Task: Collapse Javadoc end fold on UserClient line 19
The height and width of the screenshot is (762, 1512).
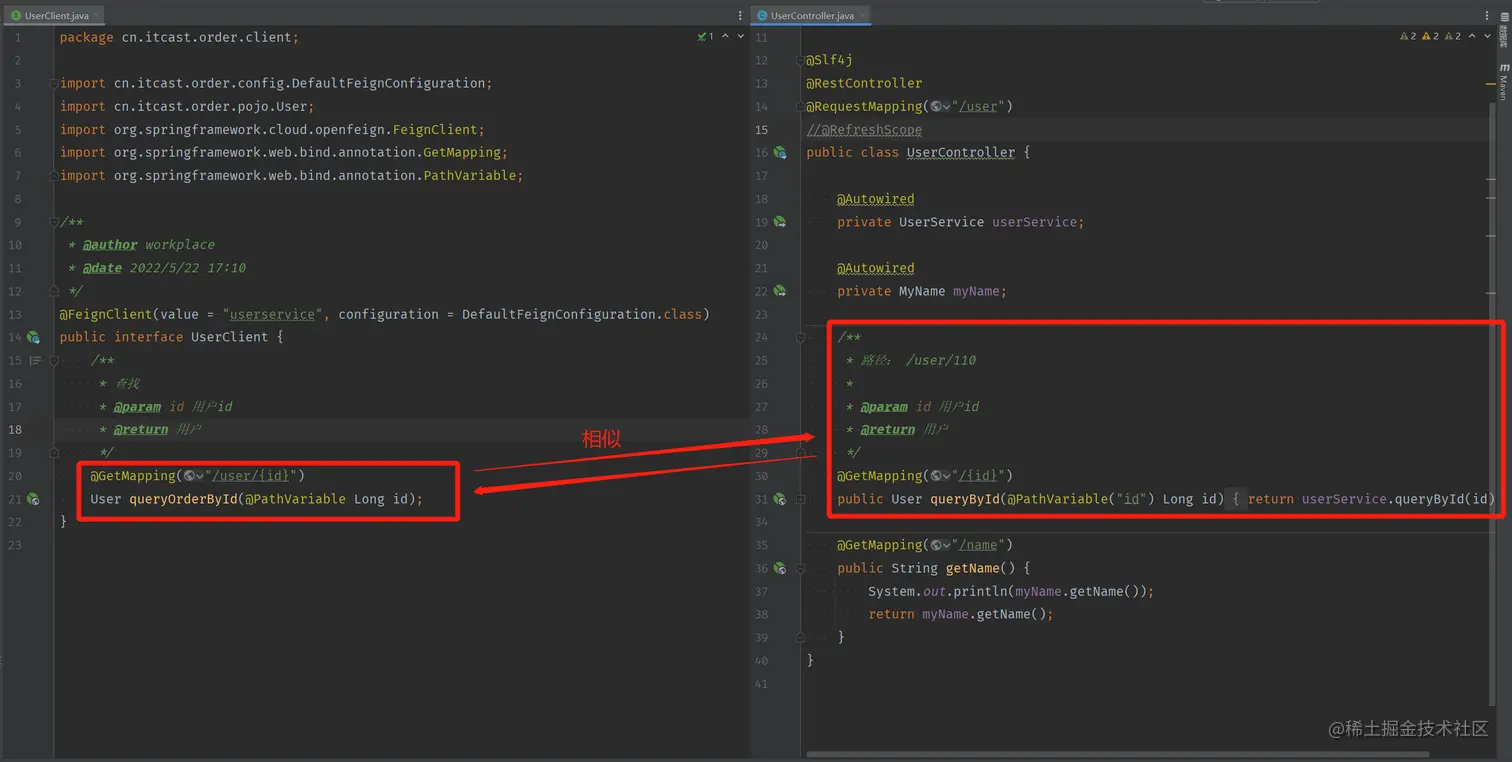Action: [x=56, y=453]
